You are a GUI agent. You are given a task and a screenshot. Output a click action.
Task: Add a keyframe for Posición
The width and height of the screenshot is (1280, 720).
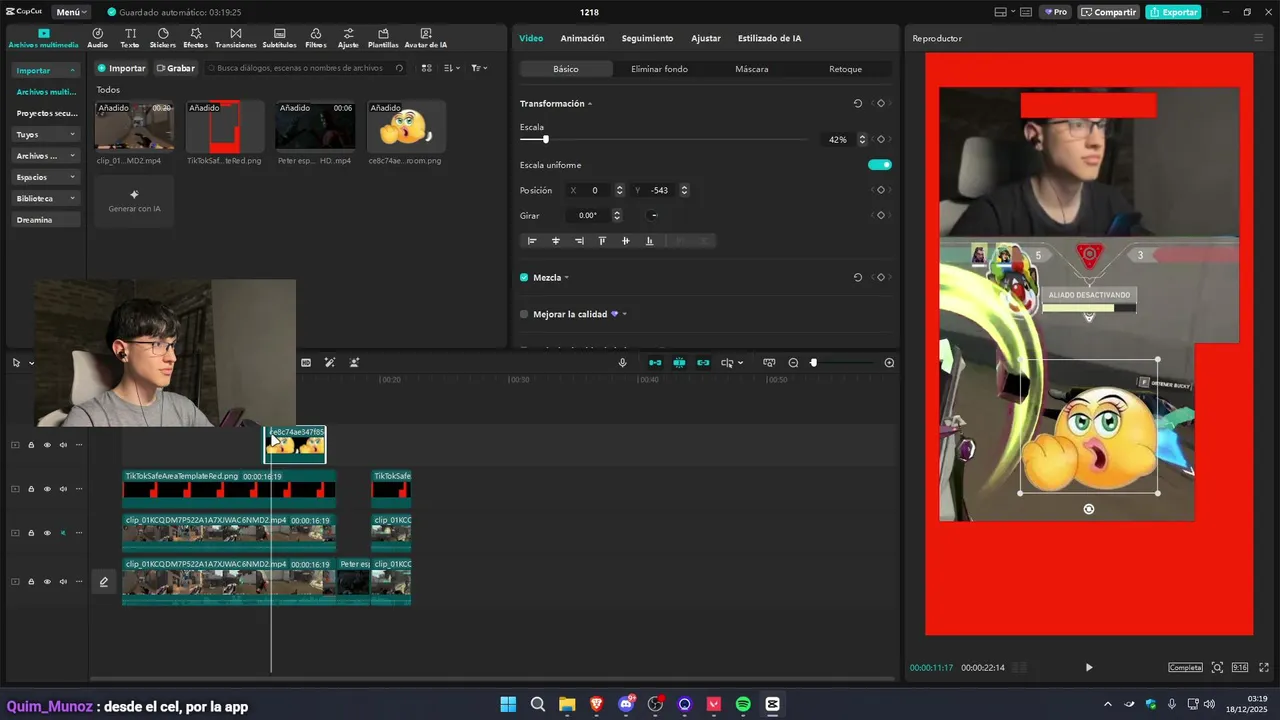click(881, 190)
